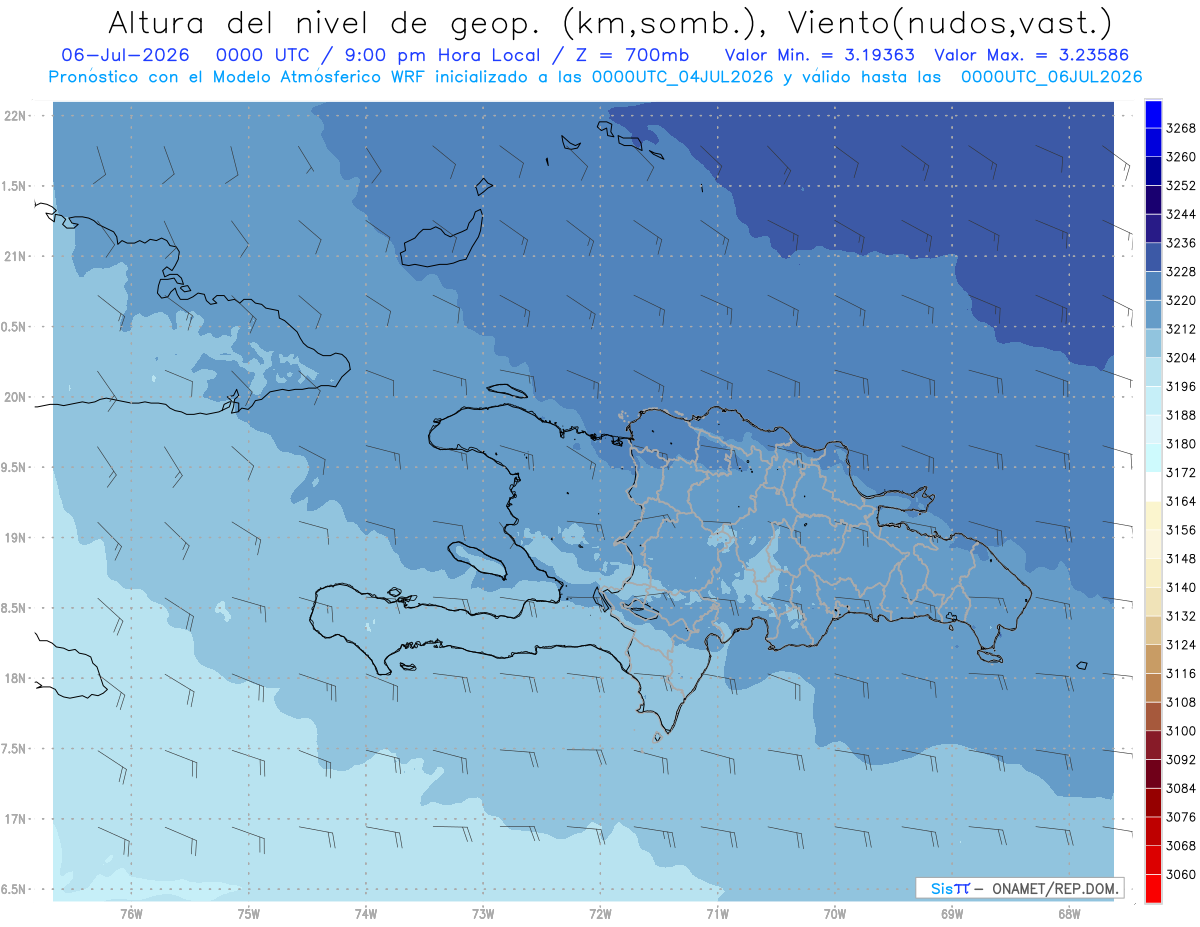
Task: Click the bright red swatch below 3060
Action: tap(1153, 888)
